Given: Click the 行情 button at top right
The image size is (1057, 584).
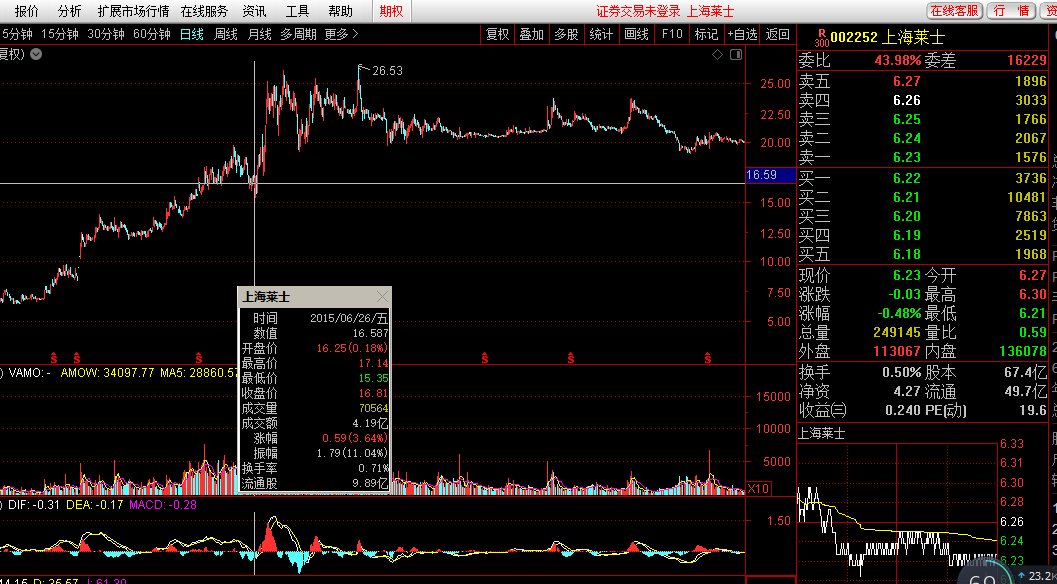Looking at the screenshot, I should click(x=1010, y=11).
